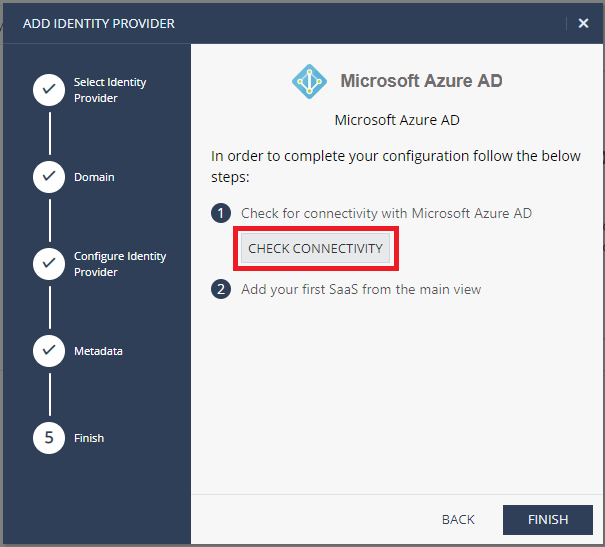Open the Metadata step label
Viewport: 605px width, 547px height.
(98, 351)
